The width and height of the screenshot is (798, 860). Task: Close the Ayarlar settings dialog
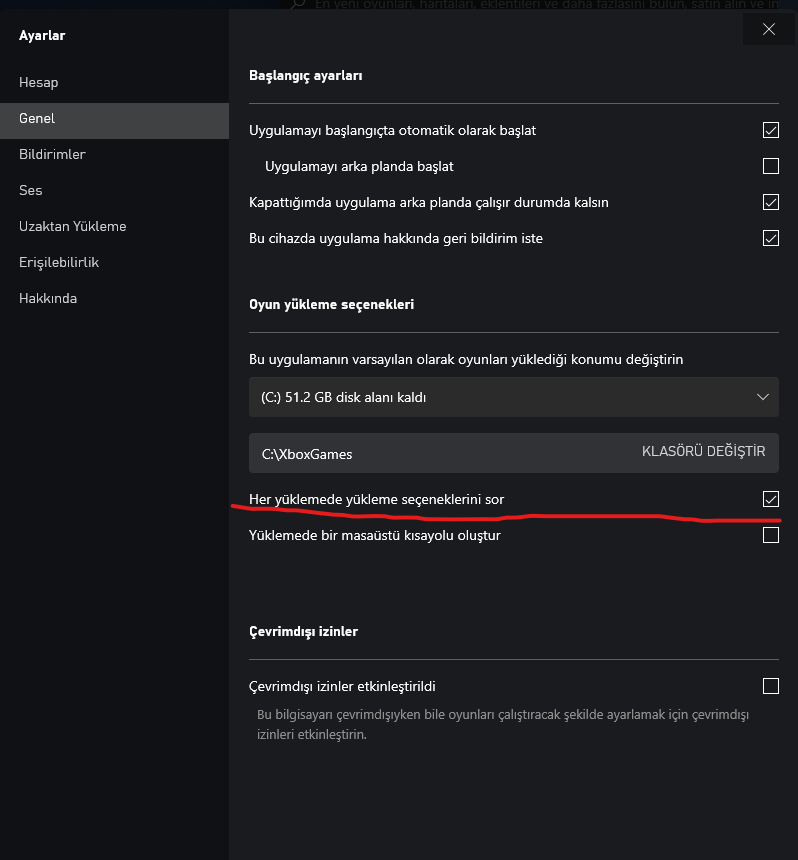769,29
